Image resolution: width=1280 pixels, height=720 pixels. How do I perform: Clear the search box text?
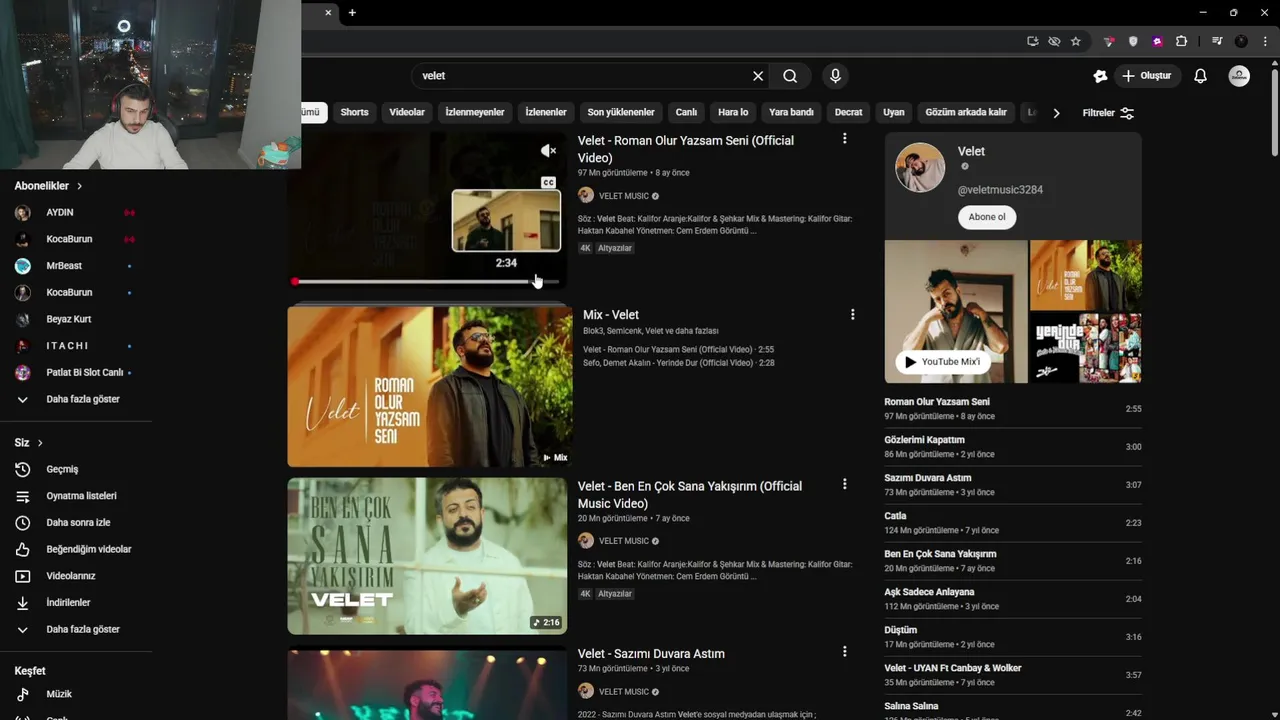coord(758,76)
